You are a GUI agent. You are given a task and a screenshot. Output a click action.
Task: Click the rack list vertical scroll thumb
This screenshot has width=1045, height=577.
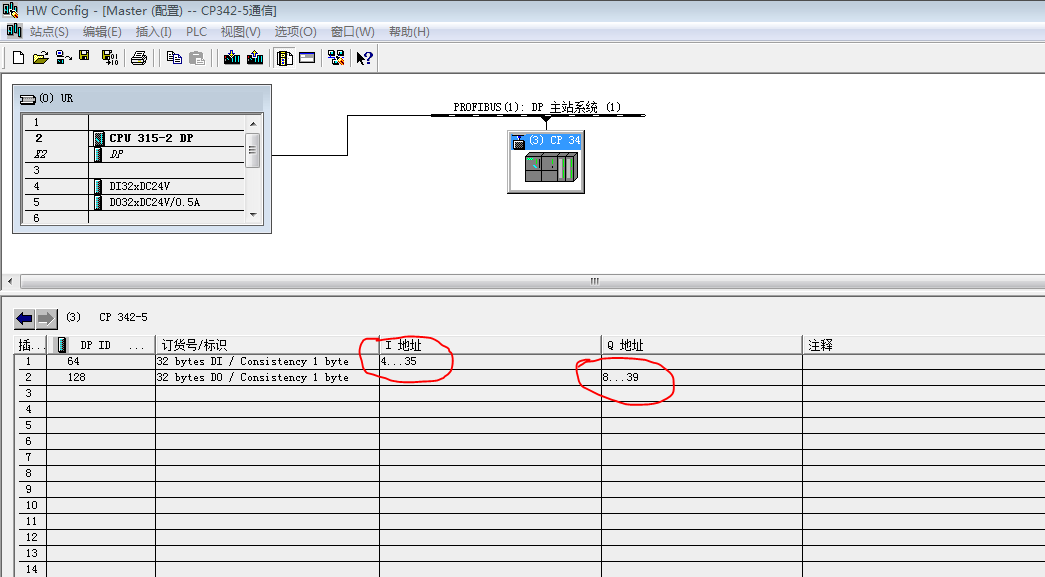pos(253,150)
